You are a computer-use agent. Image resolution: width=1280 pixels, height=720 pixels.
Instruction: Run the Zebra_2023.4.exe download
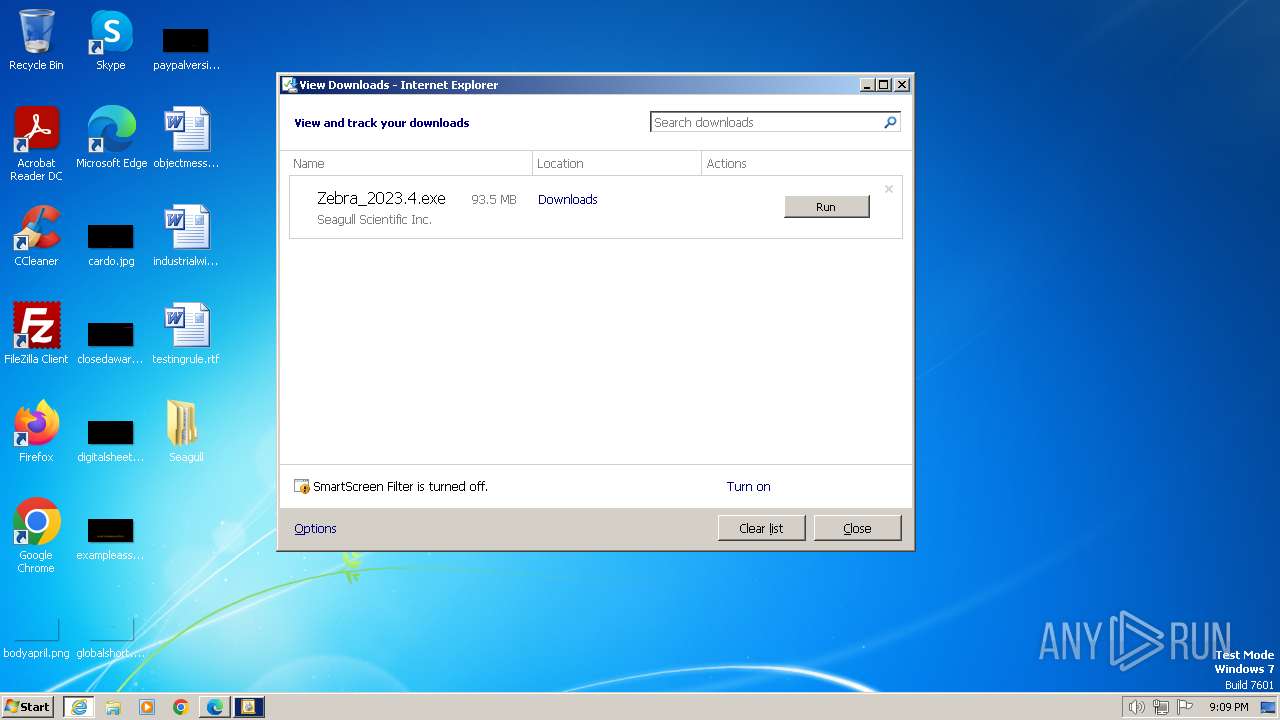[826, 207]
